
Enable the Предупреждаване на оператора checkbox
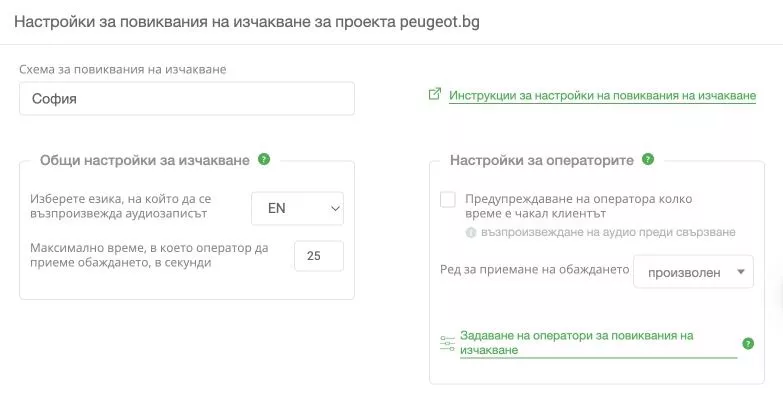click(448, 200)
